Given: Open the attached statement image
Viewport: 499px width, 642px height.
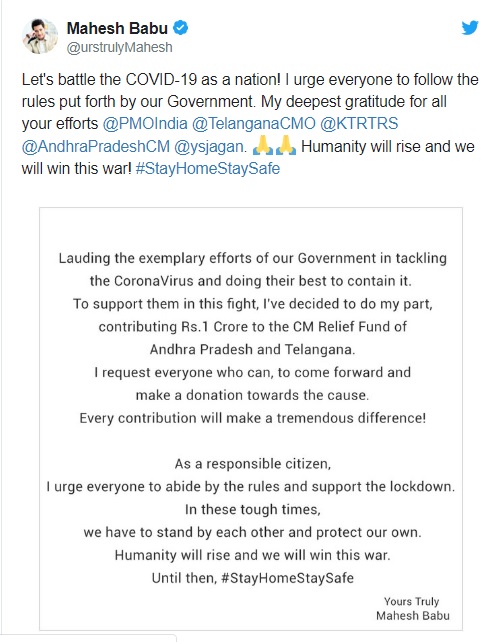Looking at the screenshot, I should point(251,418).
